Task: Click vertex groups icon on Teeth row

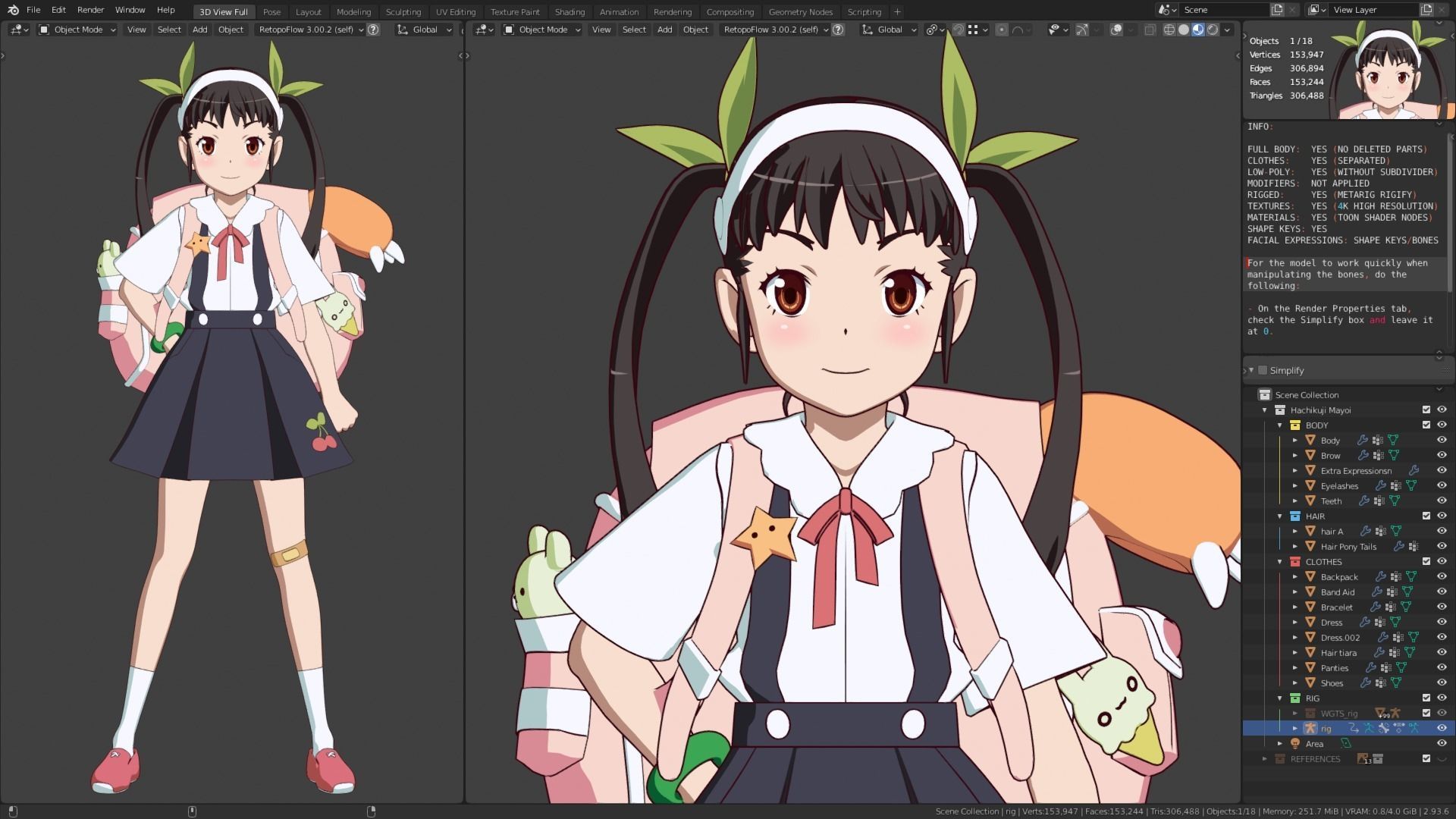Action: click(1379, 500)
